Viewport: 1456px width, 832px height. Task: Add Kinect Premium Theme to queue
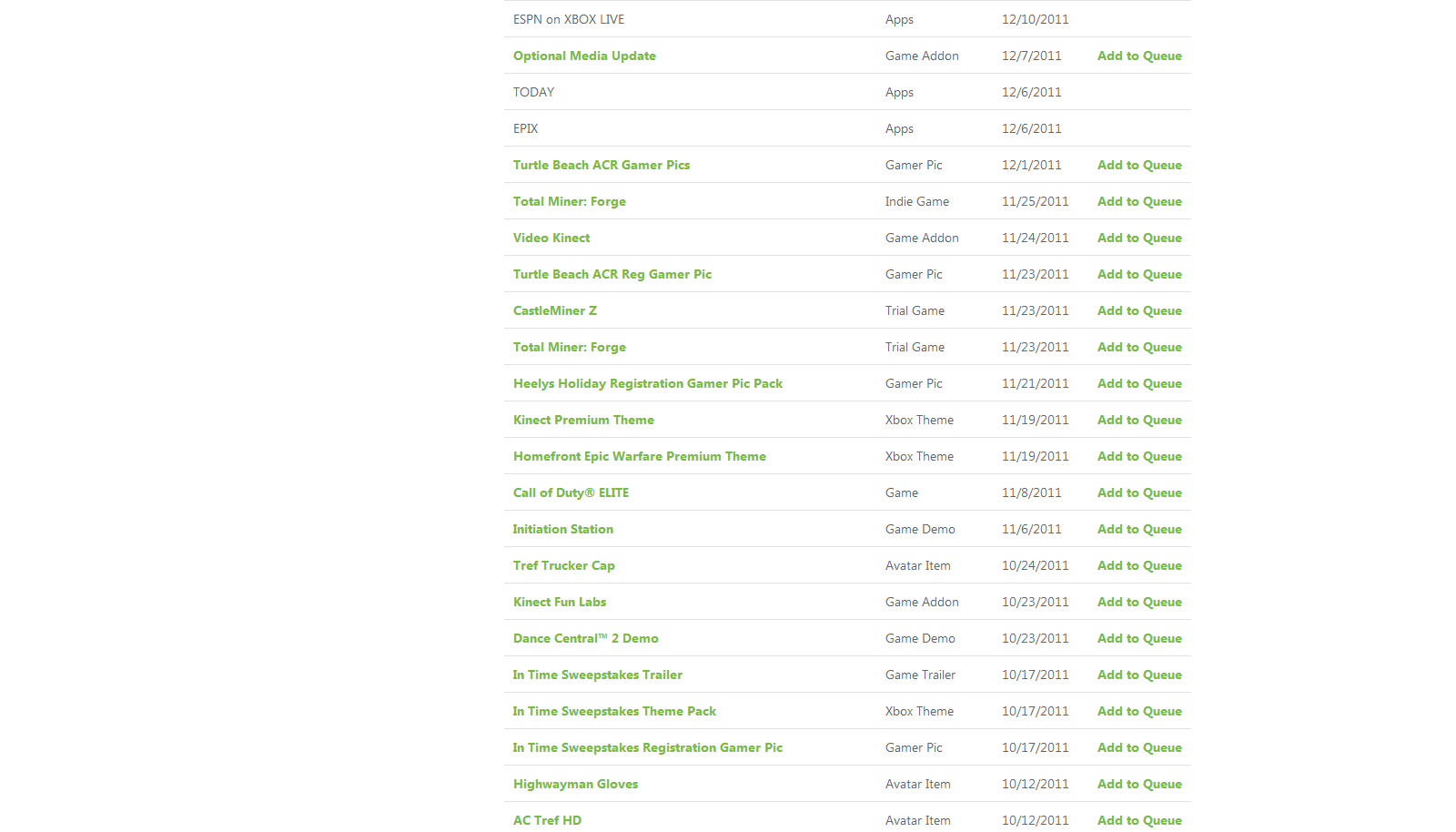coord(1139,420)
